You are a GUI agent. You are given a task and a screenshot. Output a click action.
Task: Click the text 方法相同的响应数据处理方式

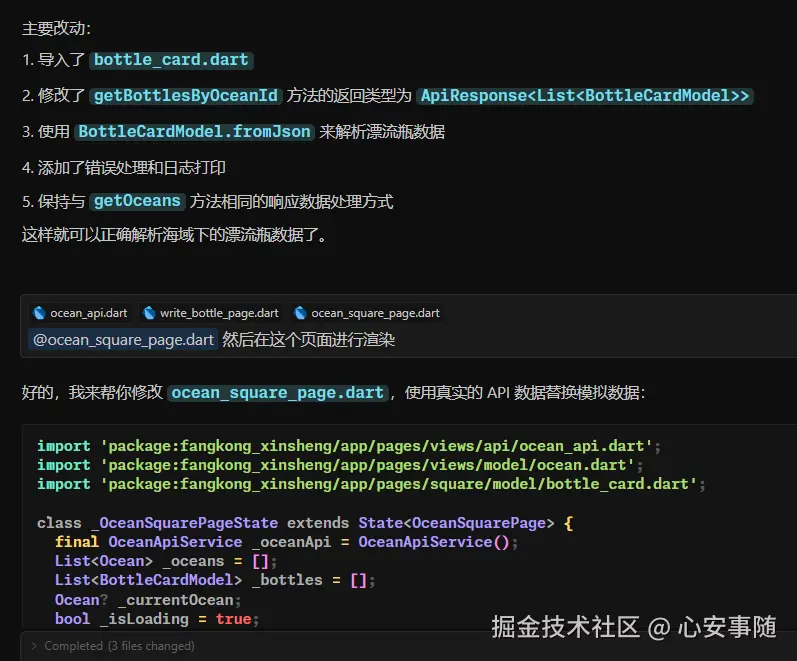tap(291, 201)
